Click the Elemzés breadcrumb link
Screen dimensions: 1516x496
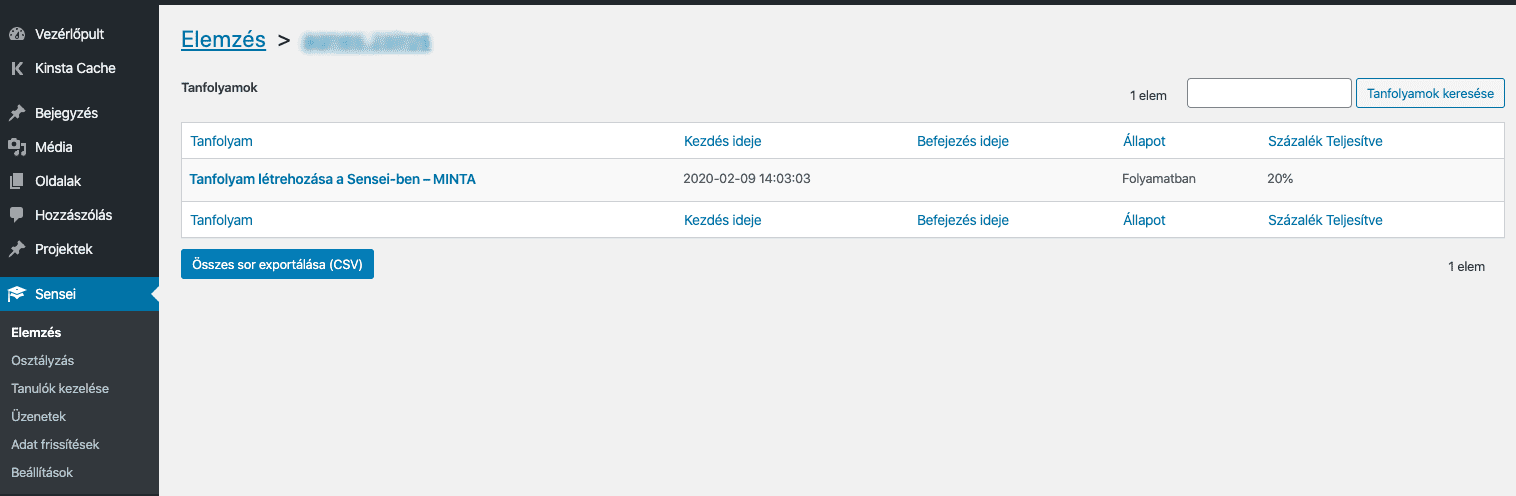click(x=223, y=40)
